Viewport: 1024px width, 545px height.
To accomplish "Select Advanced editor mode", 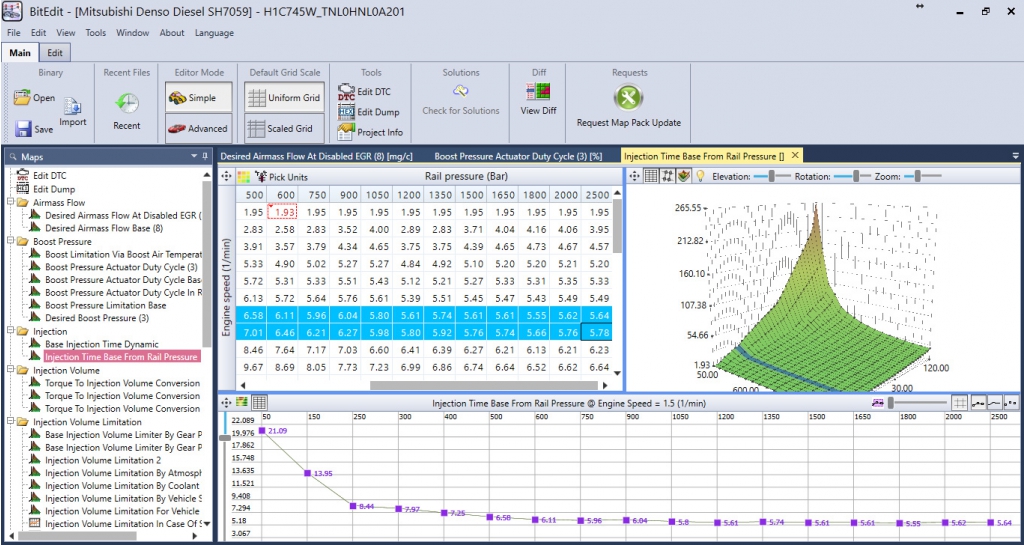I will point(199,129).
